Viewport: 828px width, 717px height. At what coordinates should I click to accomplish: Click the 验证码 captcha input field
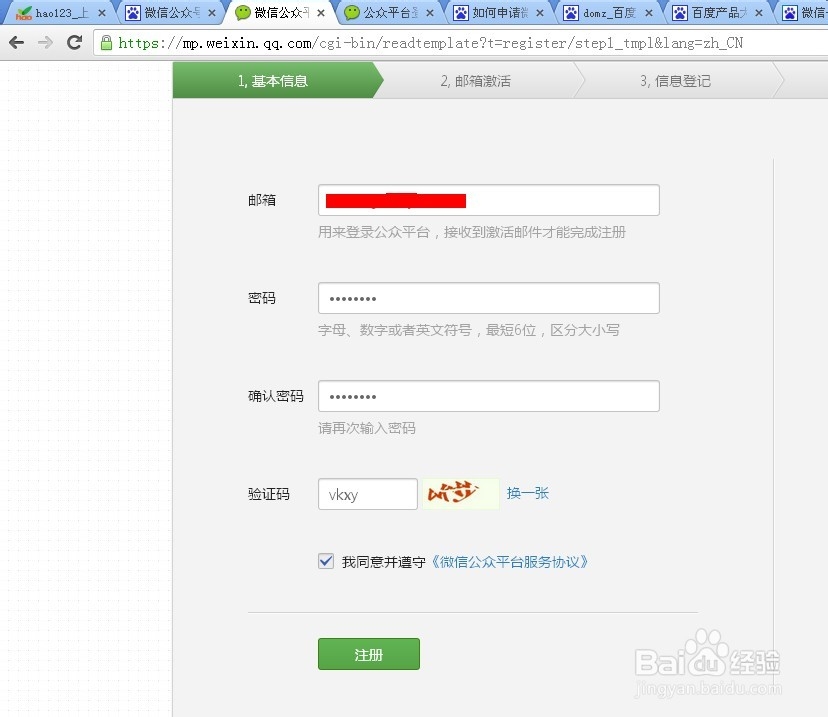click(368, 494)
